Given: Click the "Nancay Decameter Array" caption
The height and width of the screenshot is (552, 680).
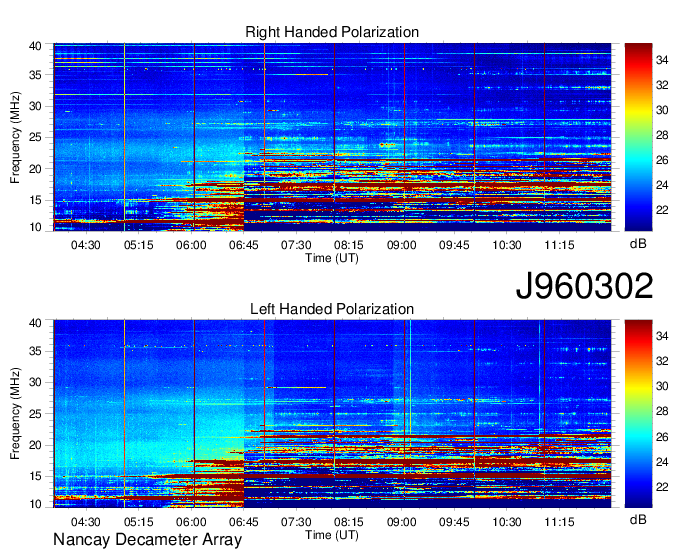Looking at the screenshot, I should (x=147, y=539).
